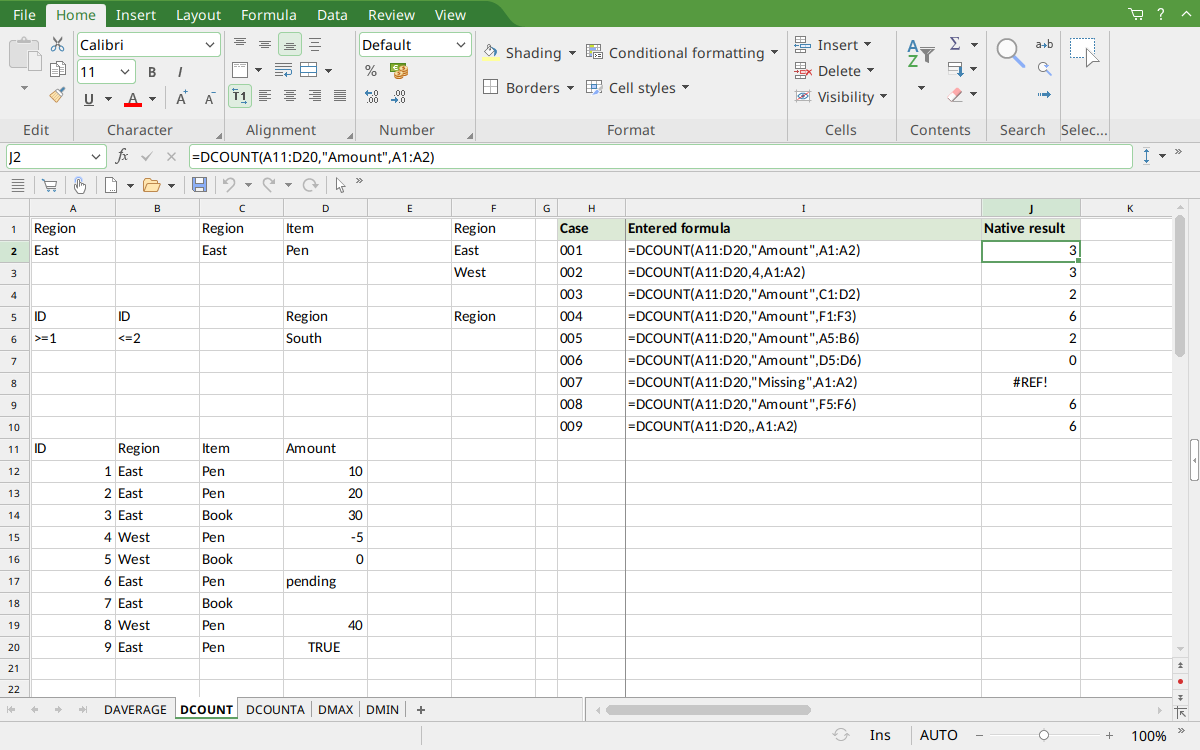Image resolution: width=1200 pixels, height=750 pixels.
Task: Click the red font color A swatch
Action: click(x=133, y=98)
